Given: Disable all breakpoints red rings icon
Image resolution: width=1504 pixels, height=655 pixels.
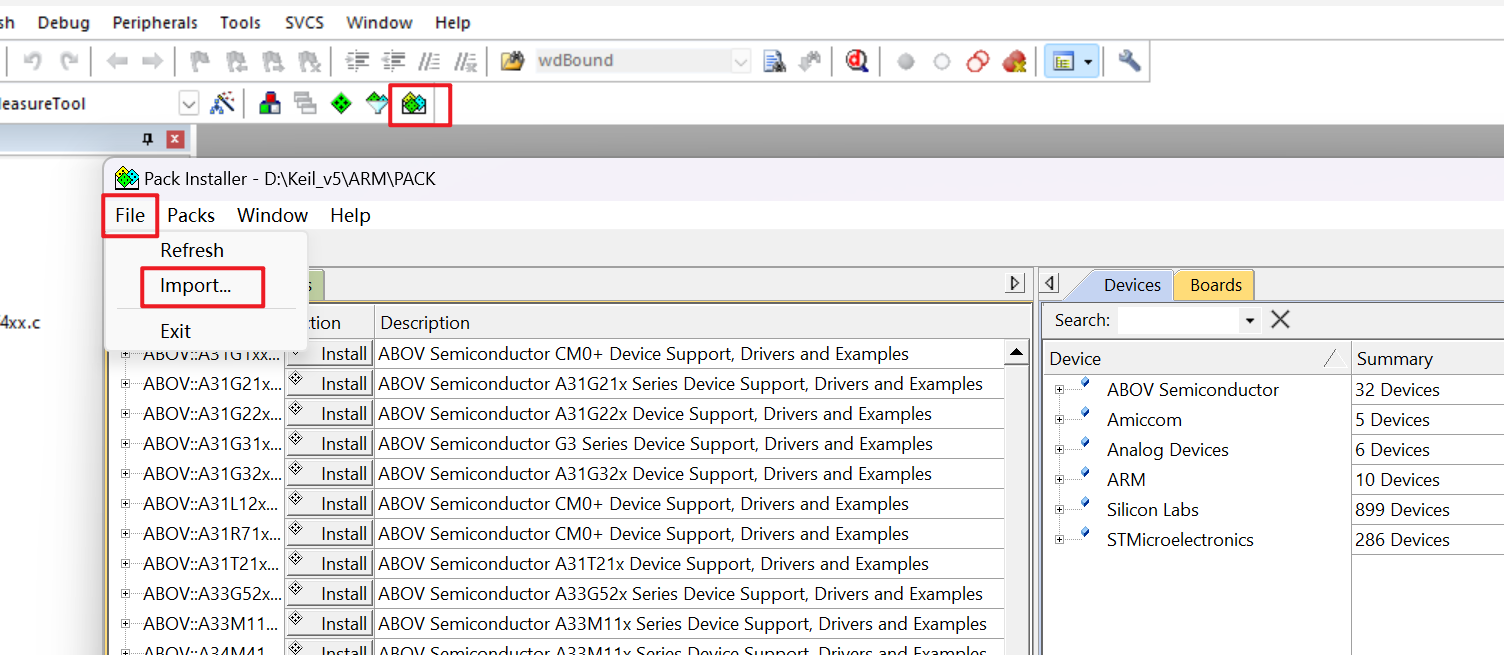Looking at the screenshot, I should click(978, 61).
